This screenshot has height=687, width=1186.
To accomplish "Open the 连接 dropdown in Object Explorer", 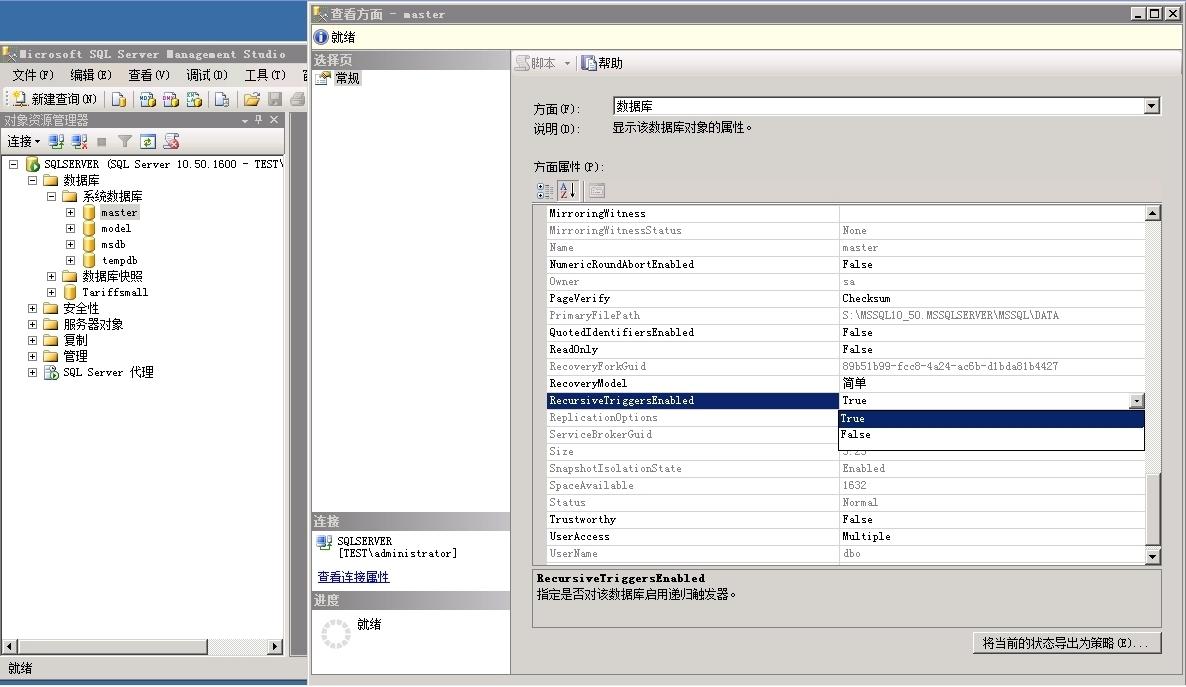I will (23, 141).
